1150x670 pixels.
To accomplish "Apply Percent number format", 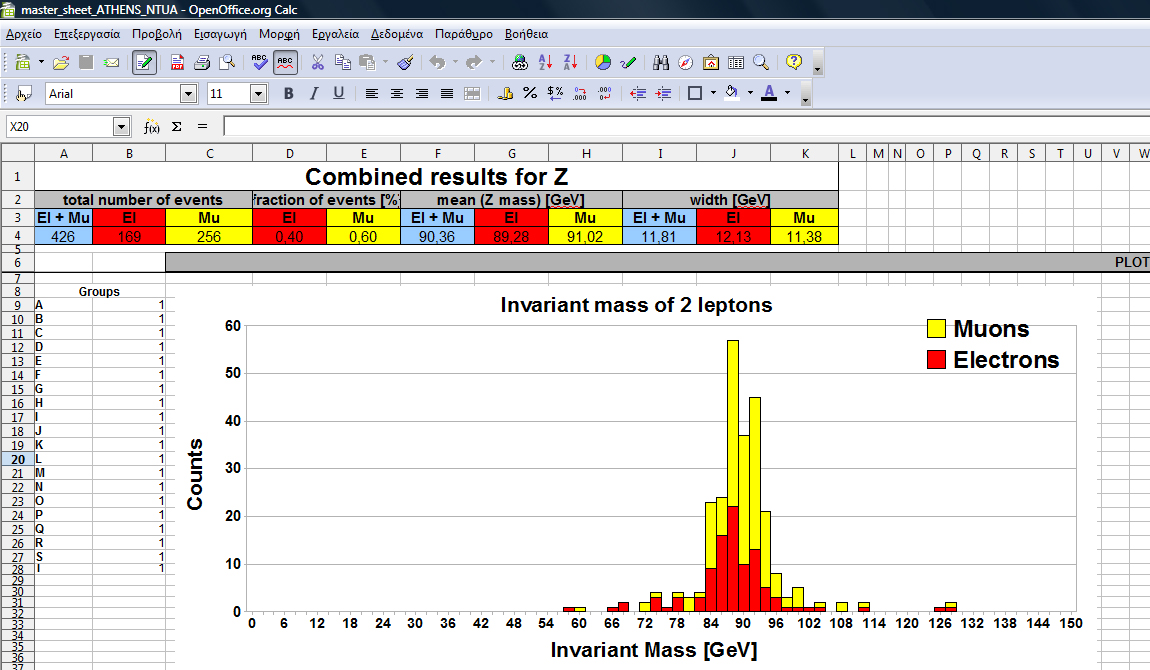I will pos(530,94).
